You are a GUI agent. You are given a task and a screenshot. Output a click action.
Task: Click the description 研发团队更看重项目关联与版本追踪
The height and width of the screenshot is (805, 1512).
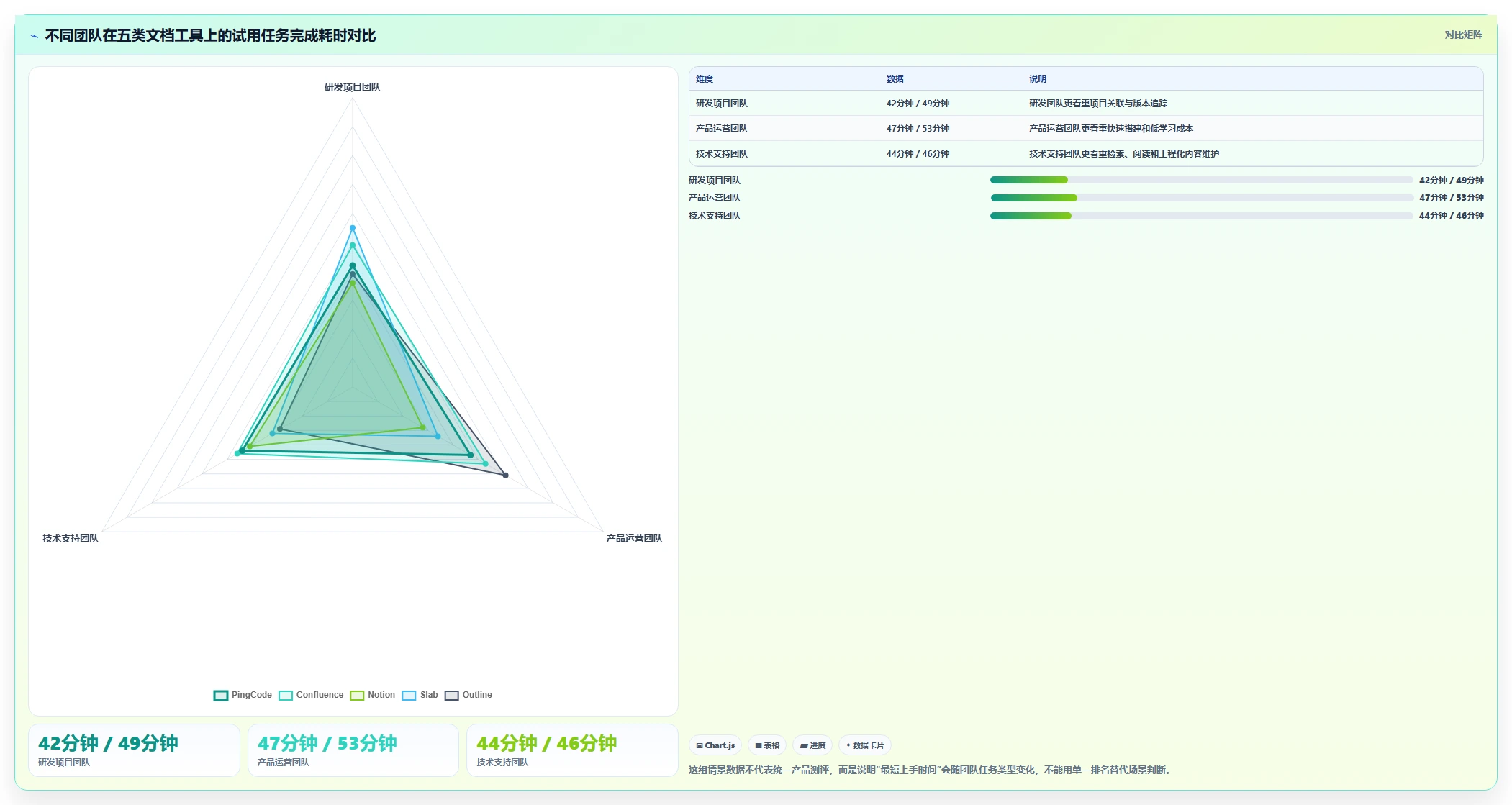tap(1098, 104)
